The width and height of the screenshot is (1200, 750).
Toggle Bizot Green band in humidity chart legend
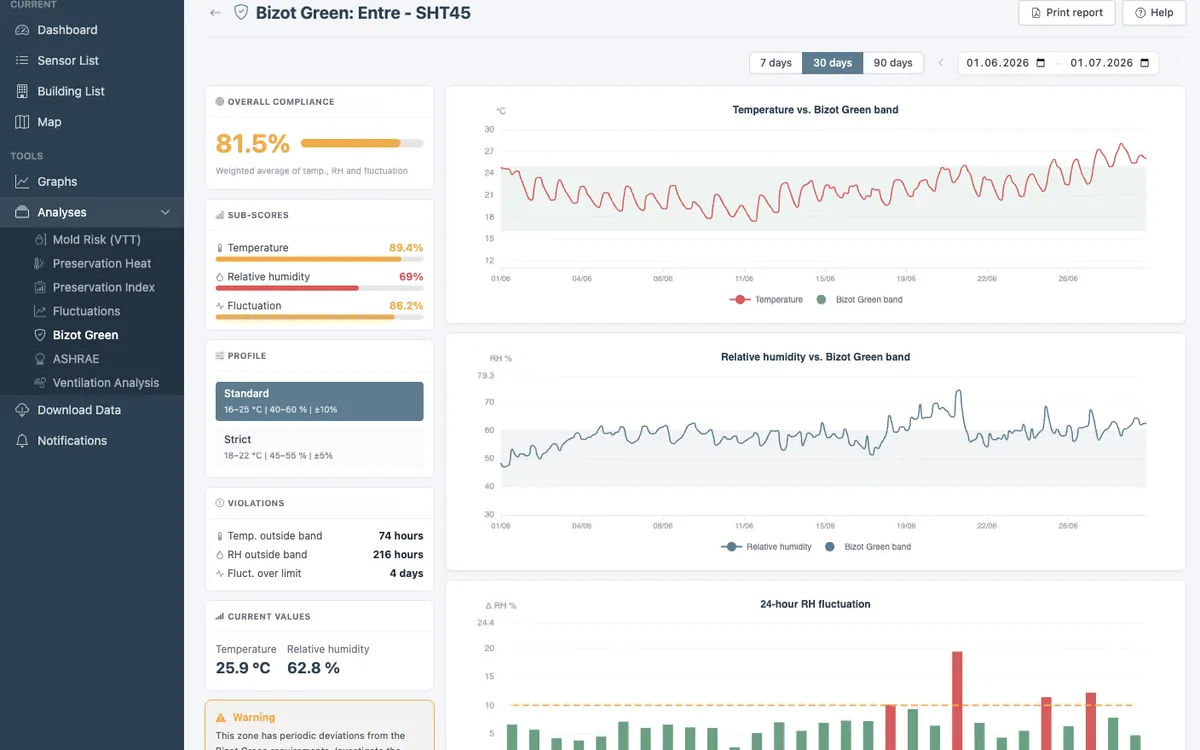[x=868, y=547]
